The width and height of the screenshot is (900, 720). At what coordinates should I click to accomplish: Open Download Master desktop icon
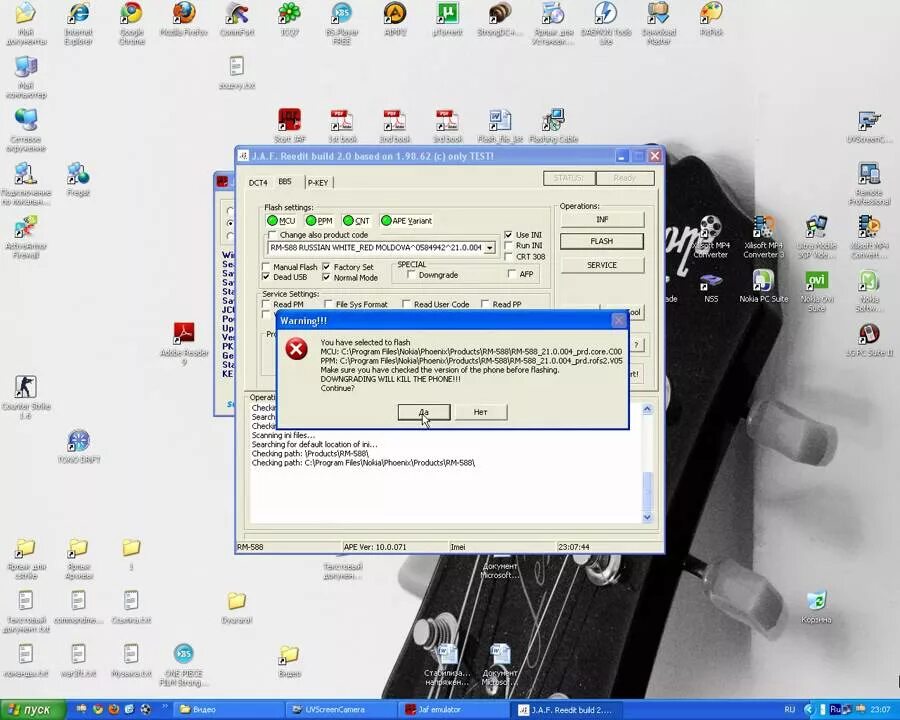click(658, 24)
